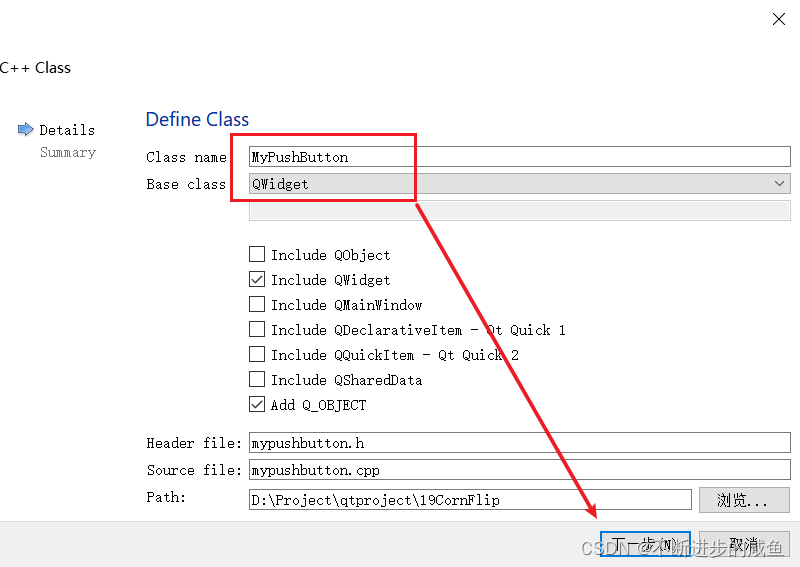Close the C++ Class wizard dialog
This screenshot has width=800, height=567.
pyautogui.click(x=779, y=19)
